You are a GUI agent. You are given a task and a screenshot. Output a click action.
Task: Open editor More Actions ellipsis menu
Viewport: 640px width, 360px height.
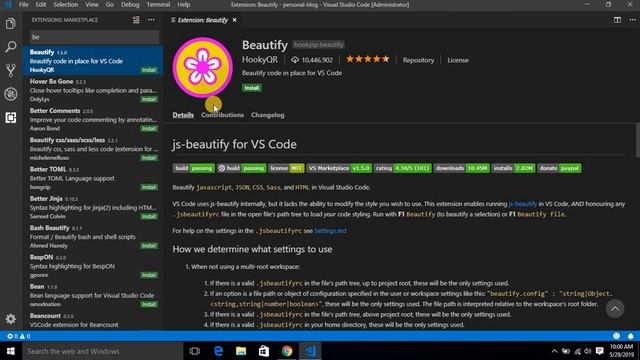click(632, 20)
